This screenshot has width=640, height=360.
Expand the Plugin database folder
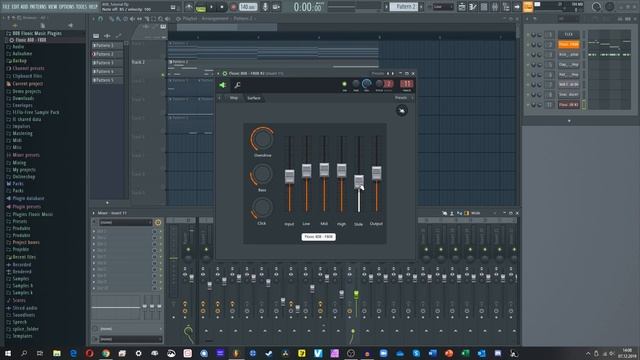[28, 198]
